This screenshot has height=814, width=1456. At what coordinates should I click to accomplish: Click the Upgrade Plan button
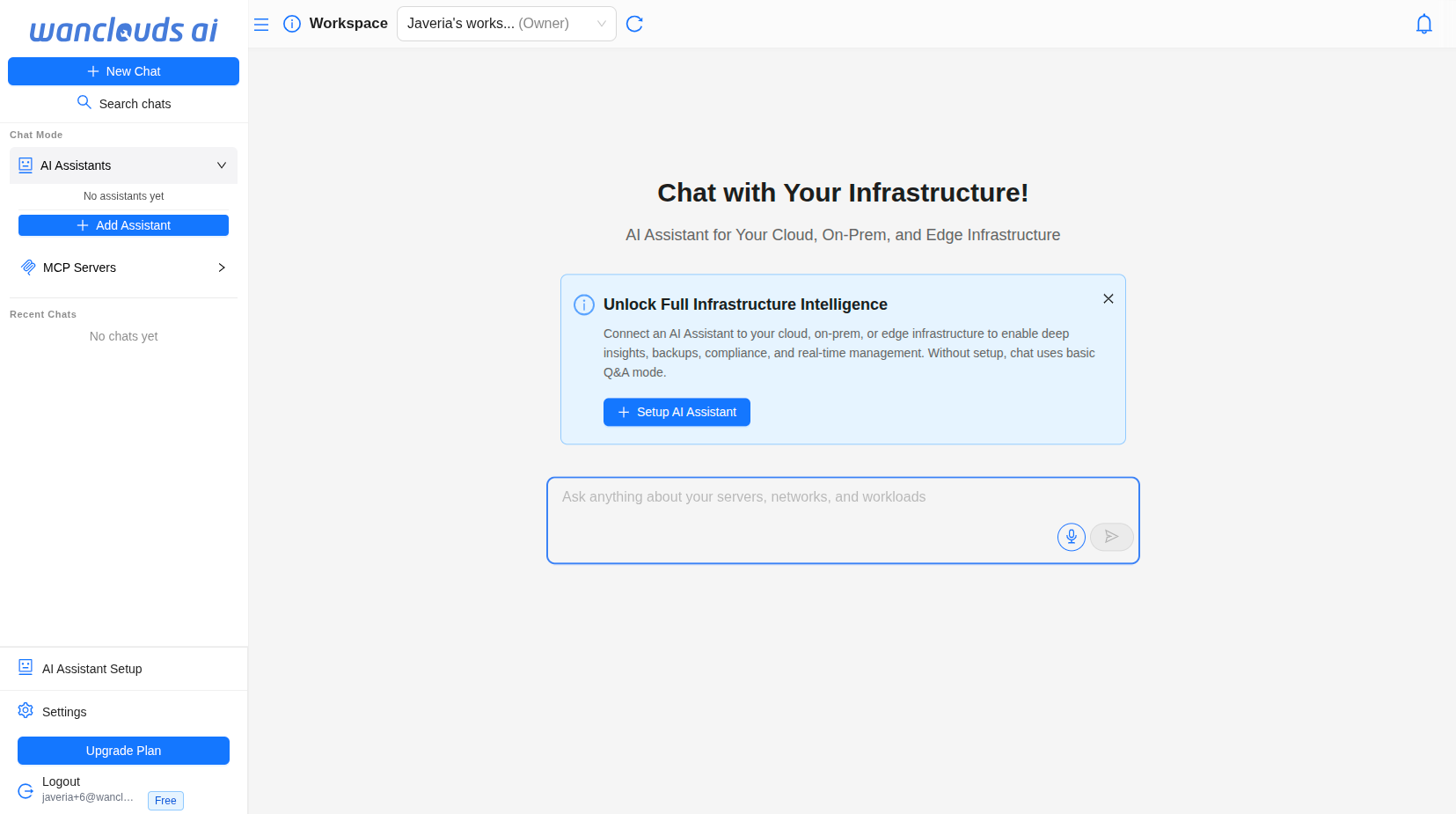(x=123, y=751)
